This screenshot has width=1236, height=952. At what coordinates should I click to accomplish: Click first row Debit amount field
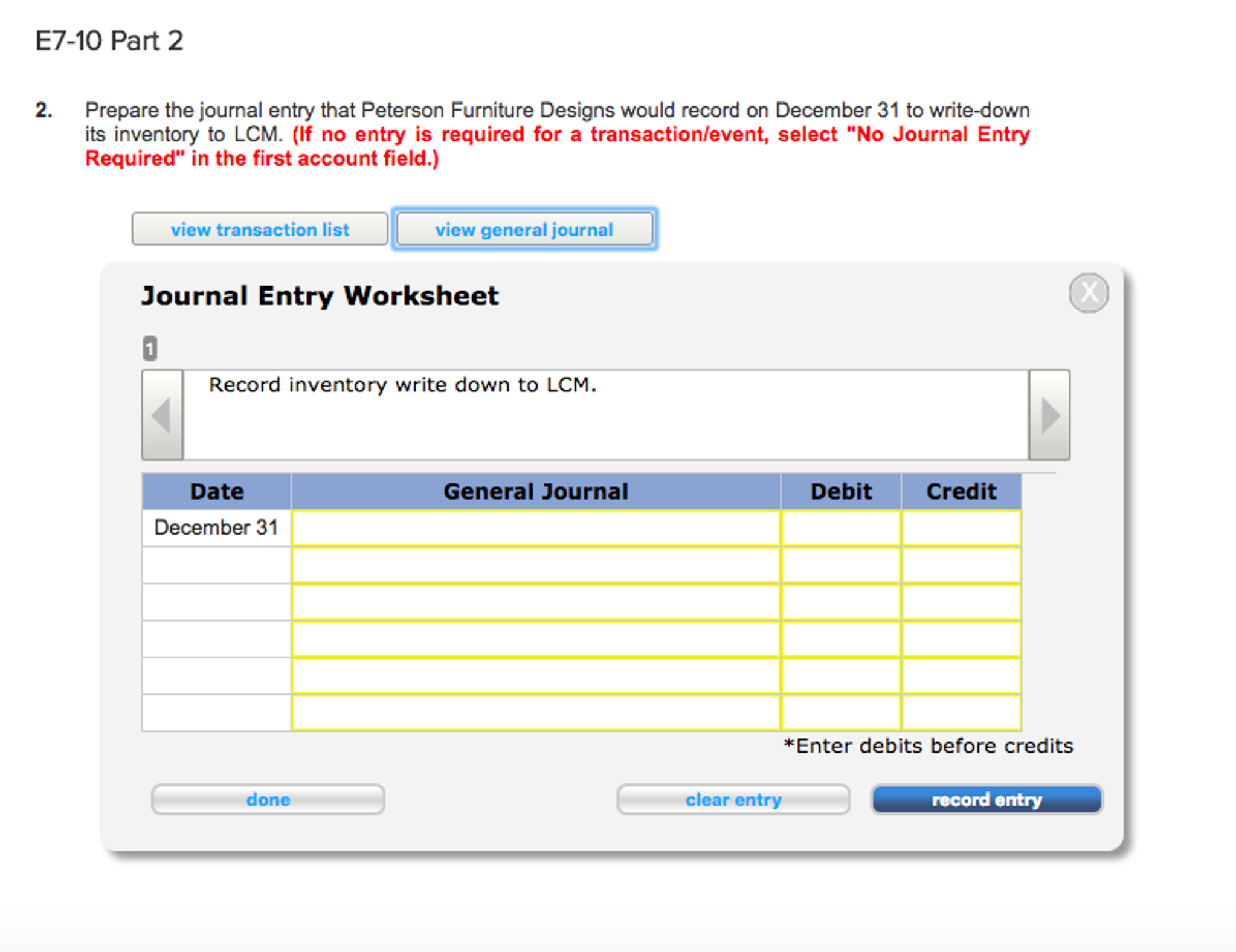(840, 529)
